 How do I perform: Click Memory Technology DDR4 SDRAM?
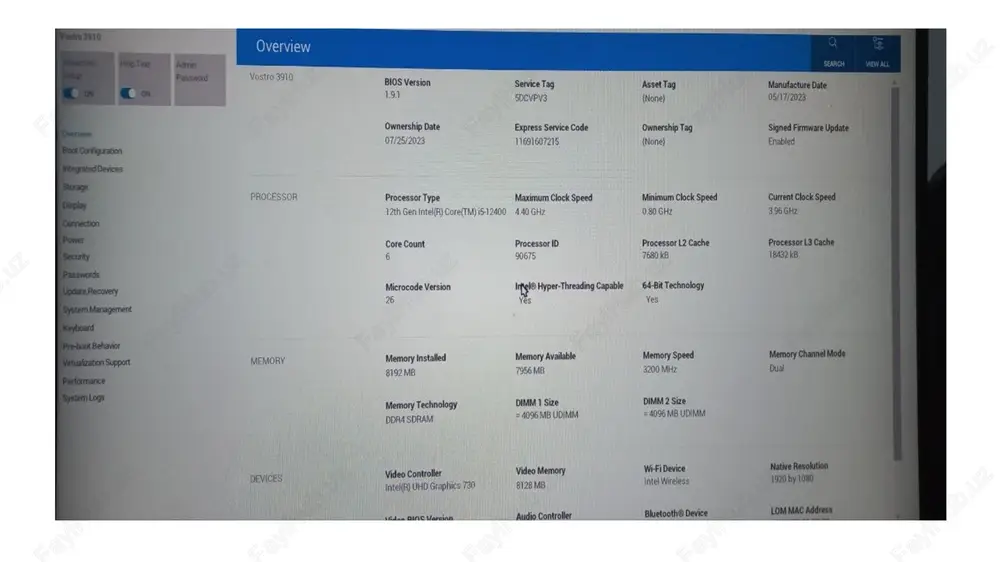[409, 419]
